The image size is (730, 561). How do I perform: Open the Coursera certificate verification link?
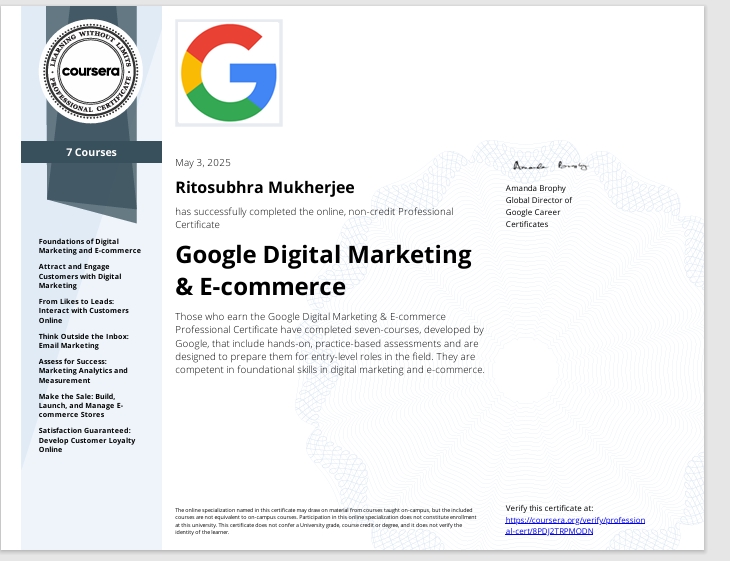[x=575, y=526]
